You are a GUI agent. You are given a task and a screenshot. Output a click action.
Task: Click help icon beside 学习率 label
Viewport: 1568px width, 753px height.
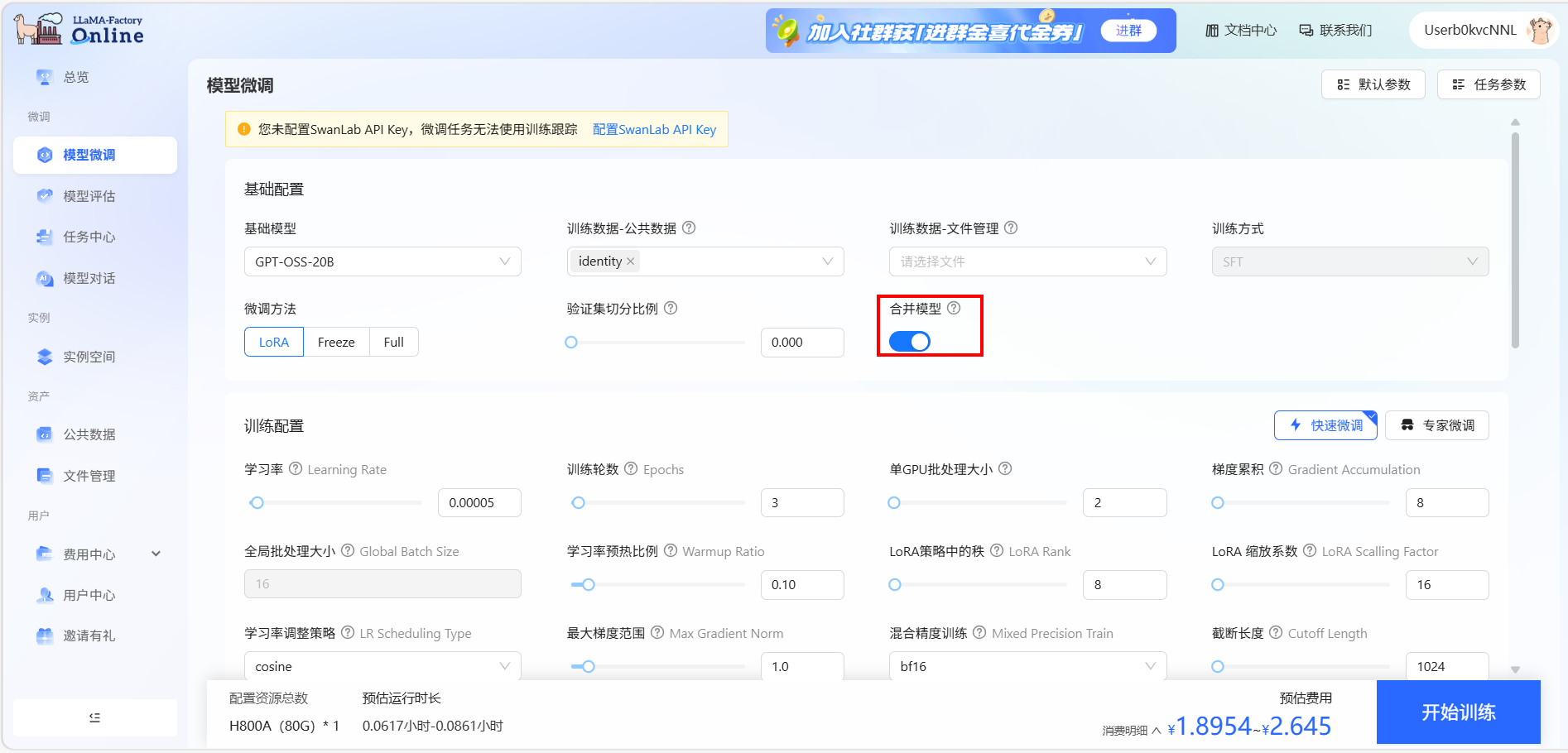pyautogui.click(x=296, y=469)
